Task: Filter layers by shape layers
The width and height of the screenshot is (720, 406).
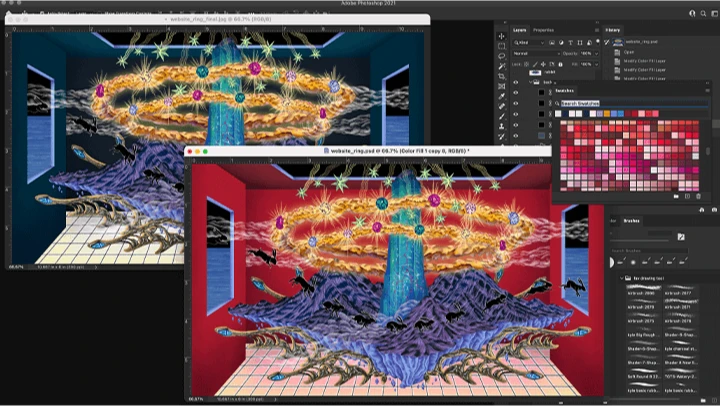Action: click(x=580, y=43)
